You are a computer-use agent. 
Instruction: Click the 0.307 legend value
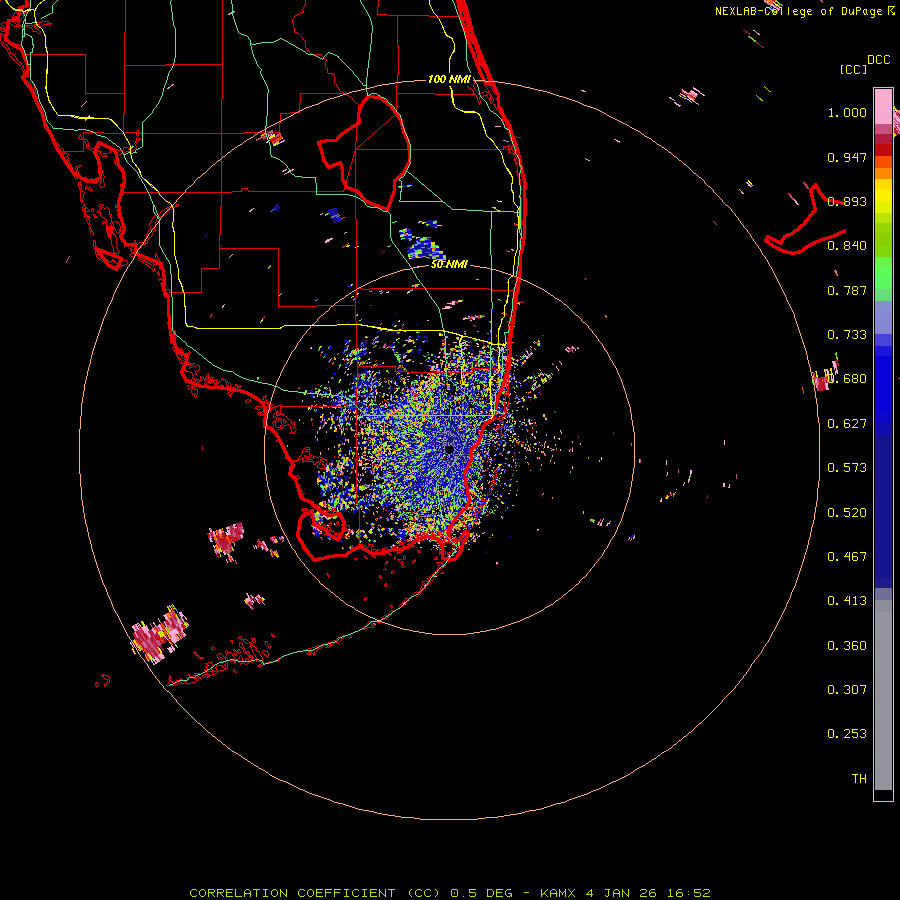coord(847,690)
